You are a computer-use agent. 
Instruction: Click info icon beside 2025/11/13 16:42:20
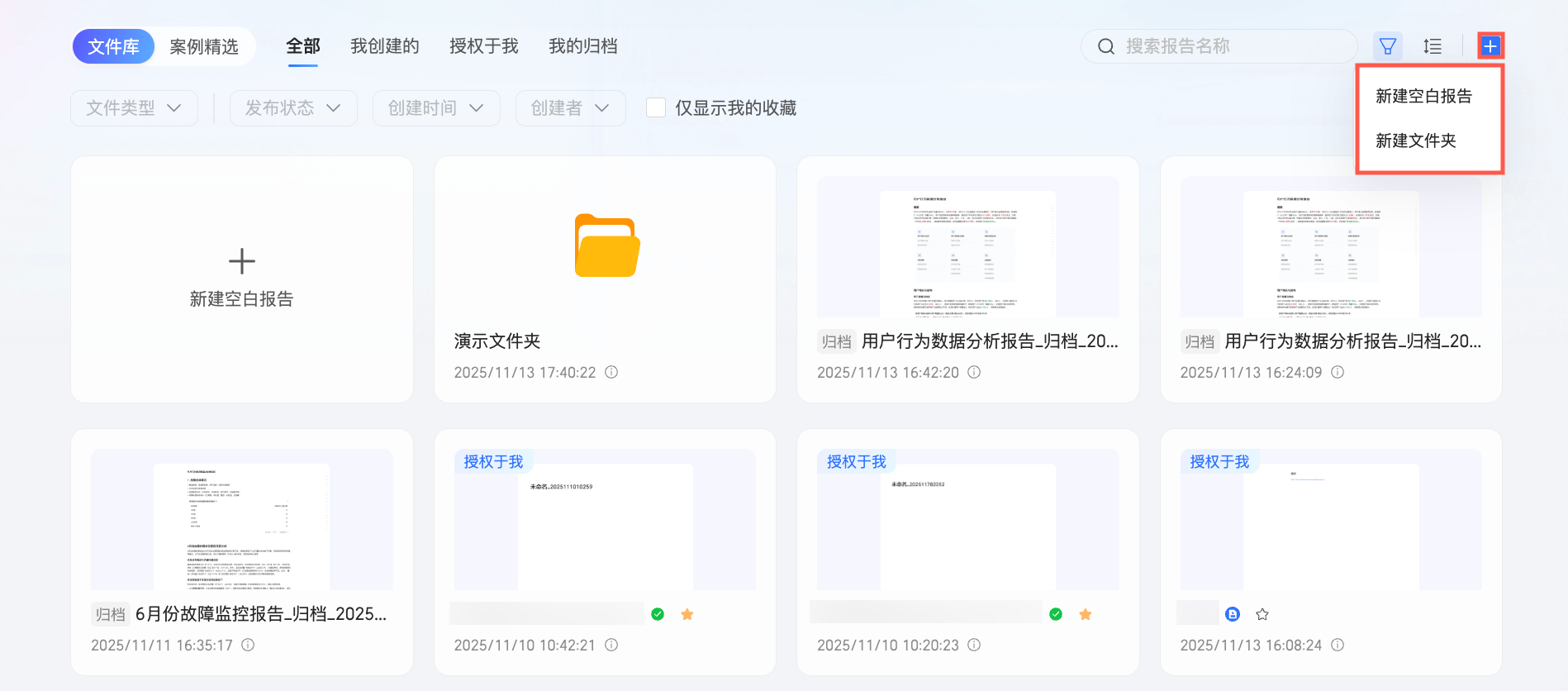pos(974,372)
